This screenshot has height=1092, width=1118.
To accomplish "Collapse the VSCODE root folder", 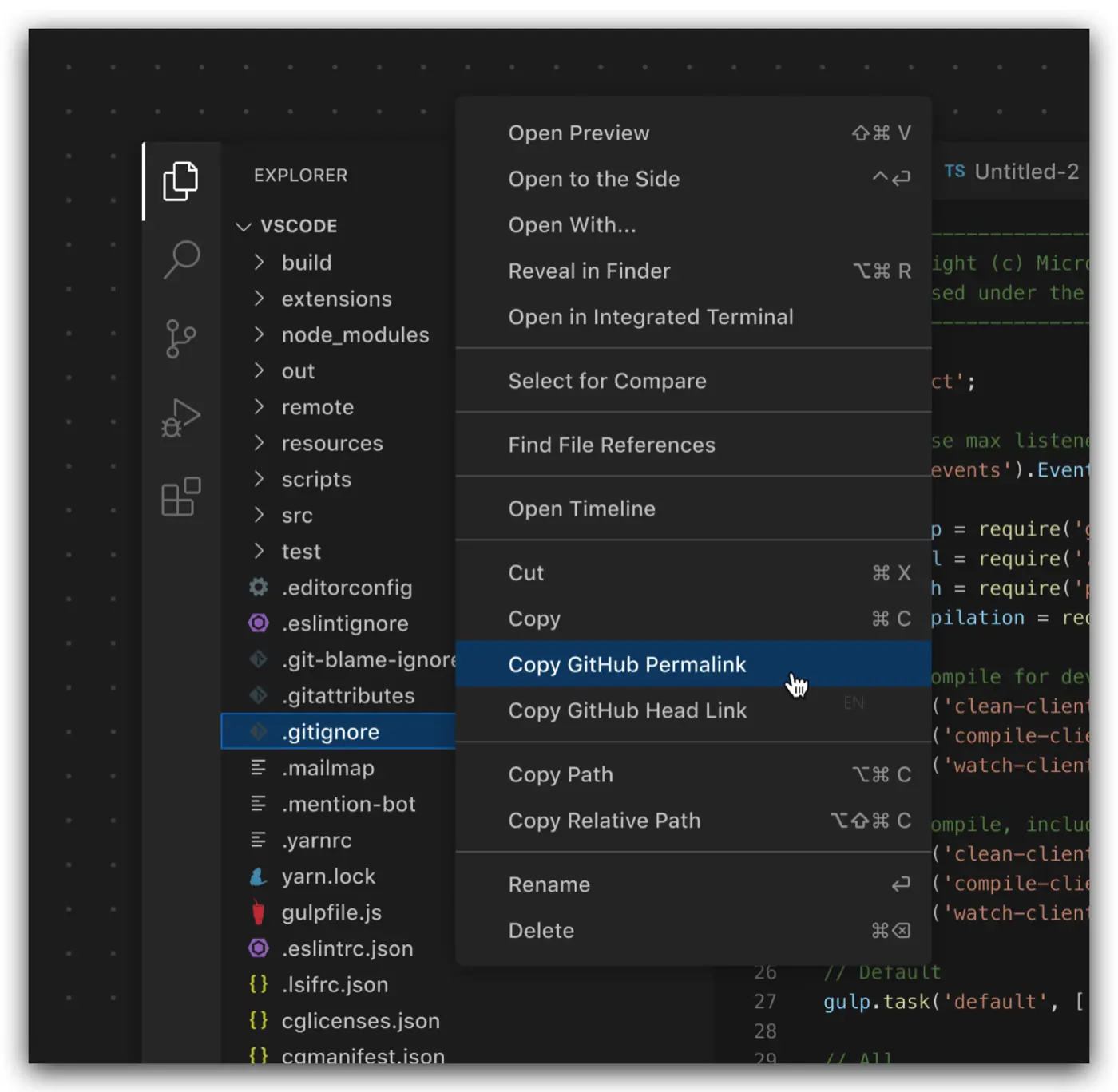I will click(244, 227).
